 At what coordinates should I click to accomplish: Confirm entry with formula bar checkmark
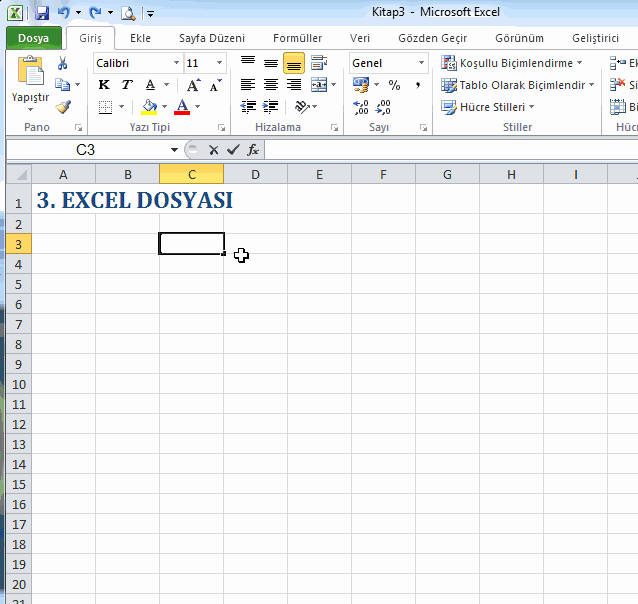(233, 150)
